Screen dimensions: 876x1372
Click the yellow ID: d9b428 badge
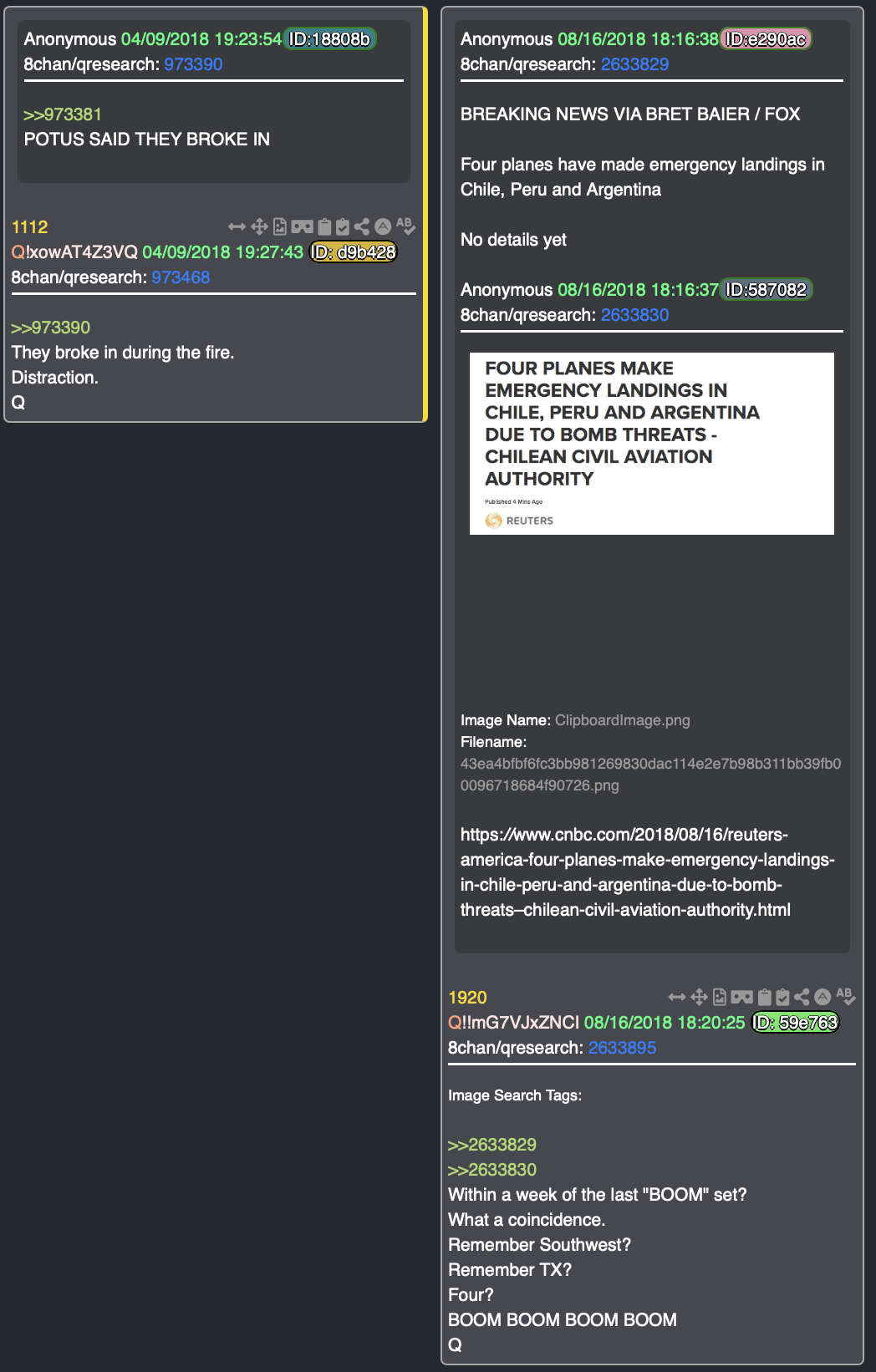point(354,252)
